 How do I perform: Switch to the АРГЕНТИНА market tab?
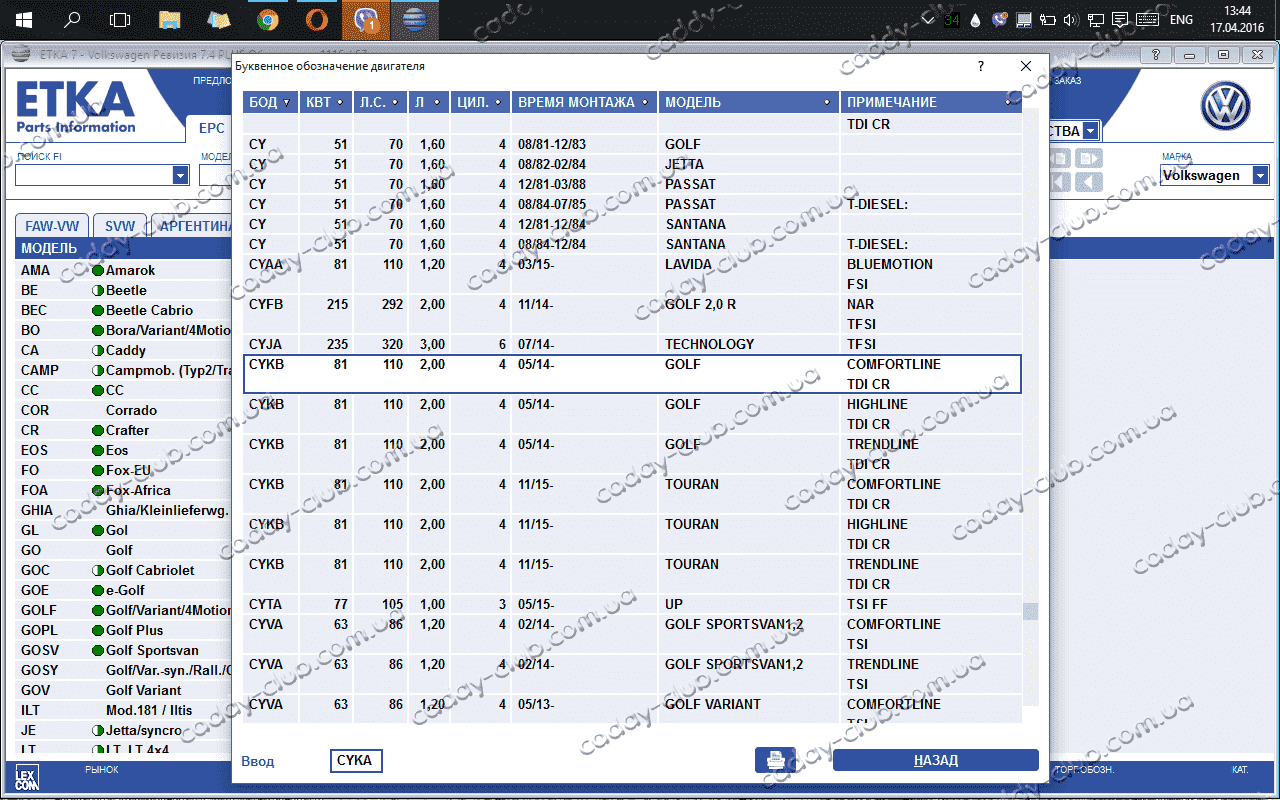click(193, 226)
